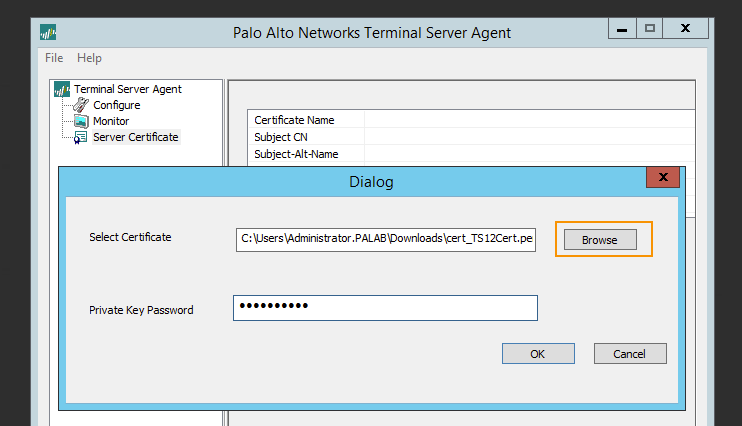Select the Server Certificate tree label
The height and width of the screenshot is (426, 742).
135,137
